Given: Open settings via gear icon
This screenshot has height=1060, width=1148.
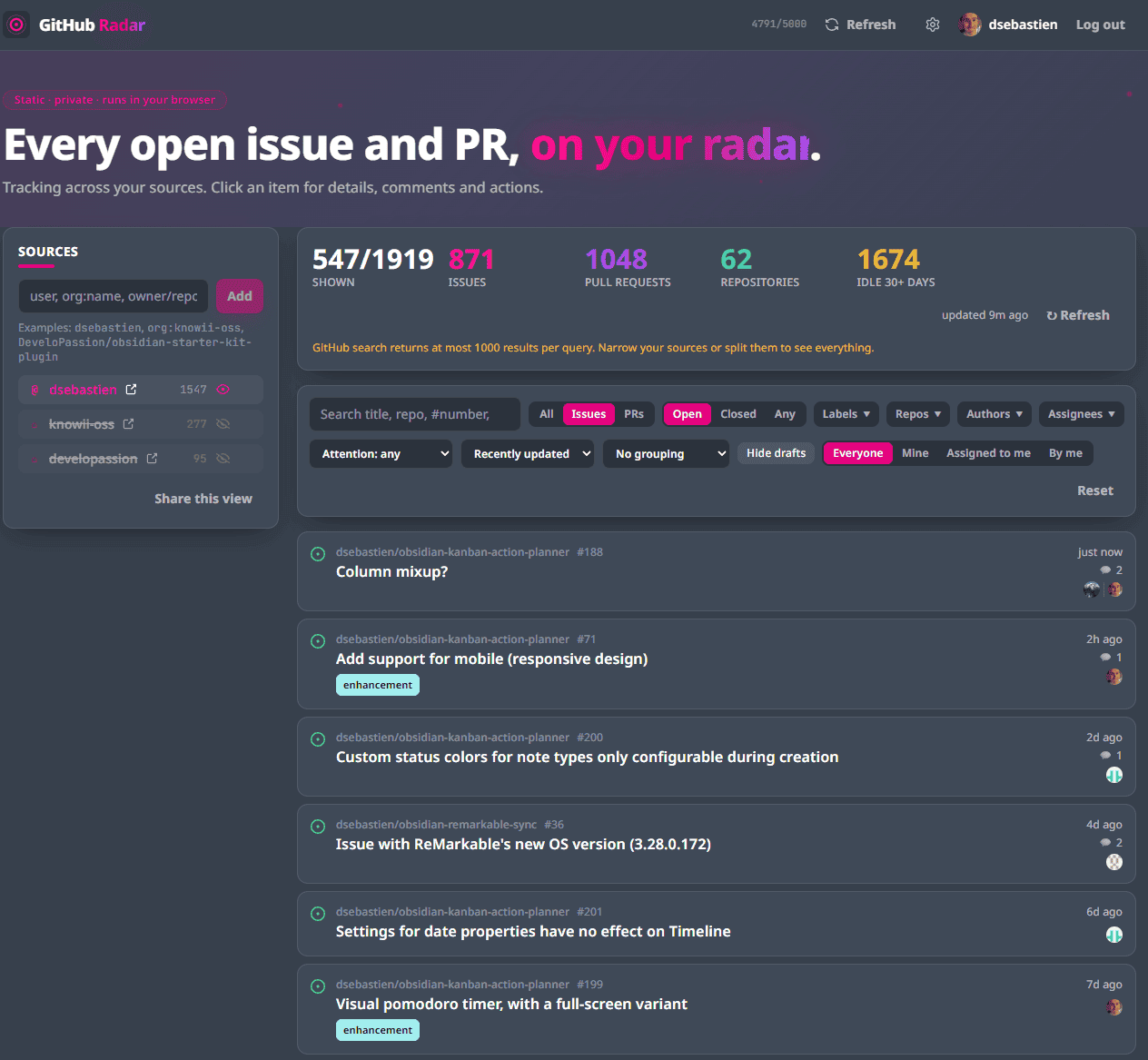Looking at the screenshot, I should pyautogui.click(x=933, y=25).
